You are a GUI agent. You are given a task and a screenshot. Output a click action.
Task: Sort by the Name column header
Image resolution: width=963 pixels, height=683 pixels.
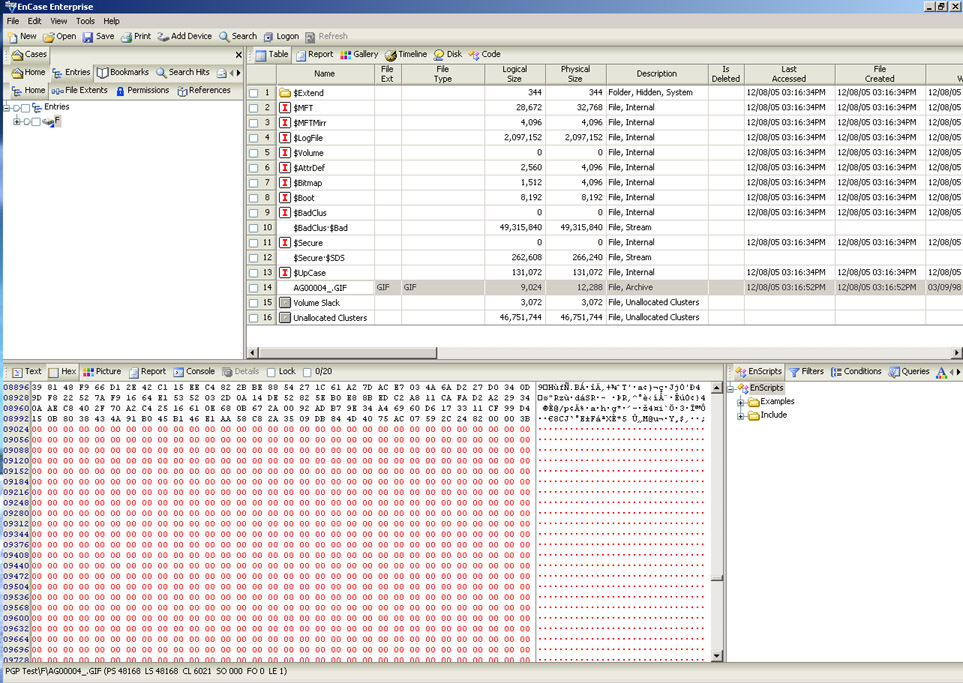click(326, 74)
